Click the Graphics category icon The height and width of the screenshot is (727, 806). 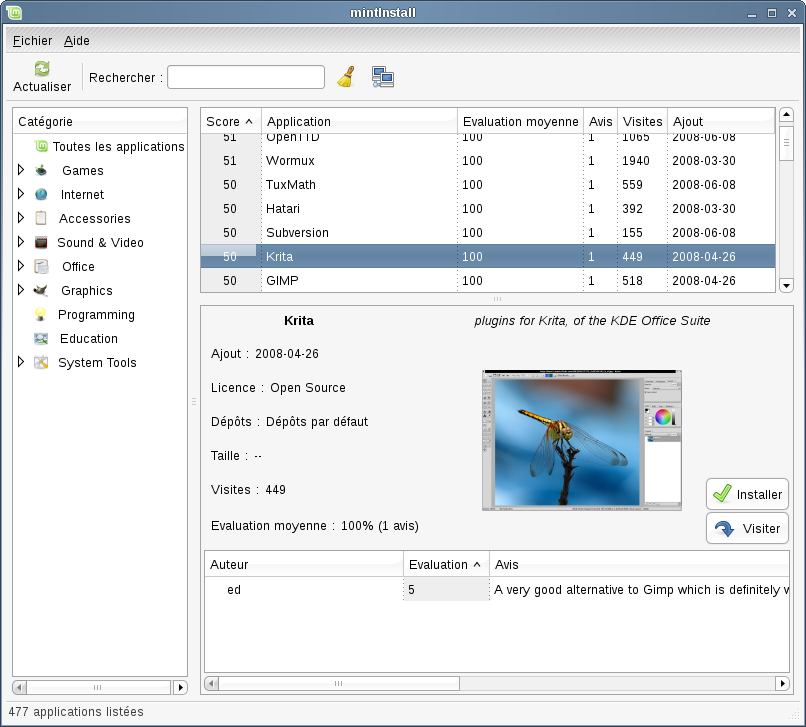pyautogui.click(x=41, y=290)
